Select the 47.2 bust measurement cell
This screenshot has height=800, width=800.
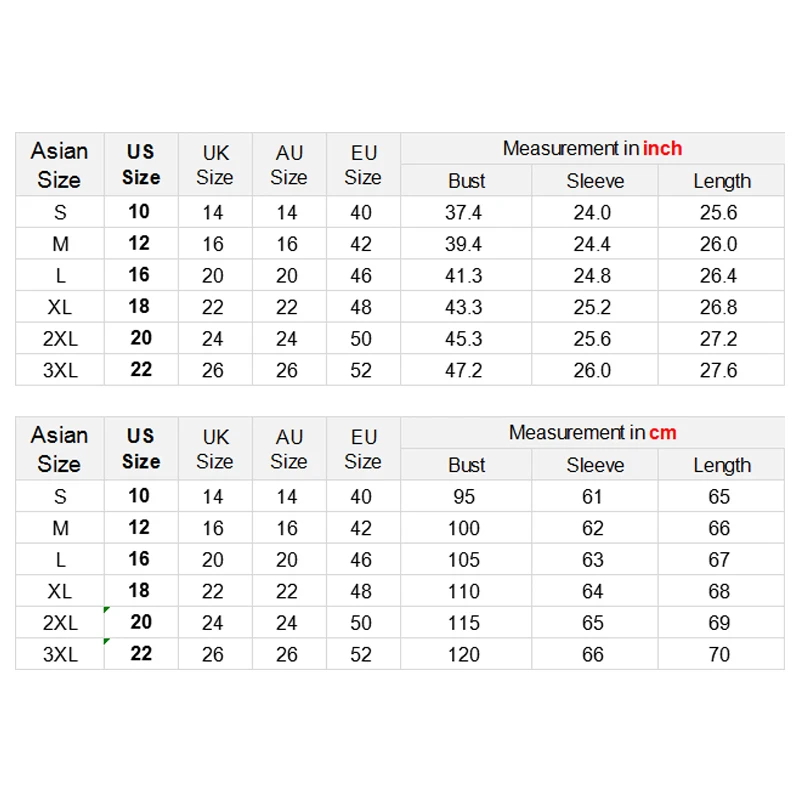(x=464, y=371)
